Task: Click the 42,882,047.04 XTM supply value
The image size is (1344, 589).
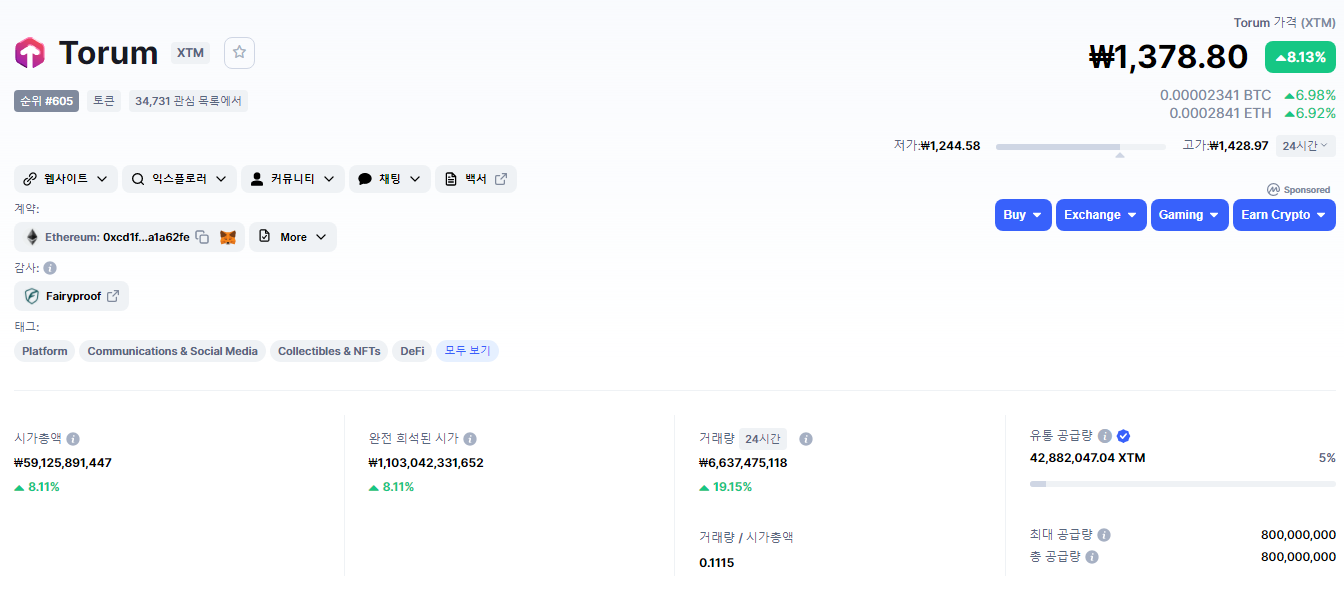Action: point(1088,458)
